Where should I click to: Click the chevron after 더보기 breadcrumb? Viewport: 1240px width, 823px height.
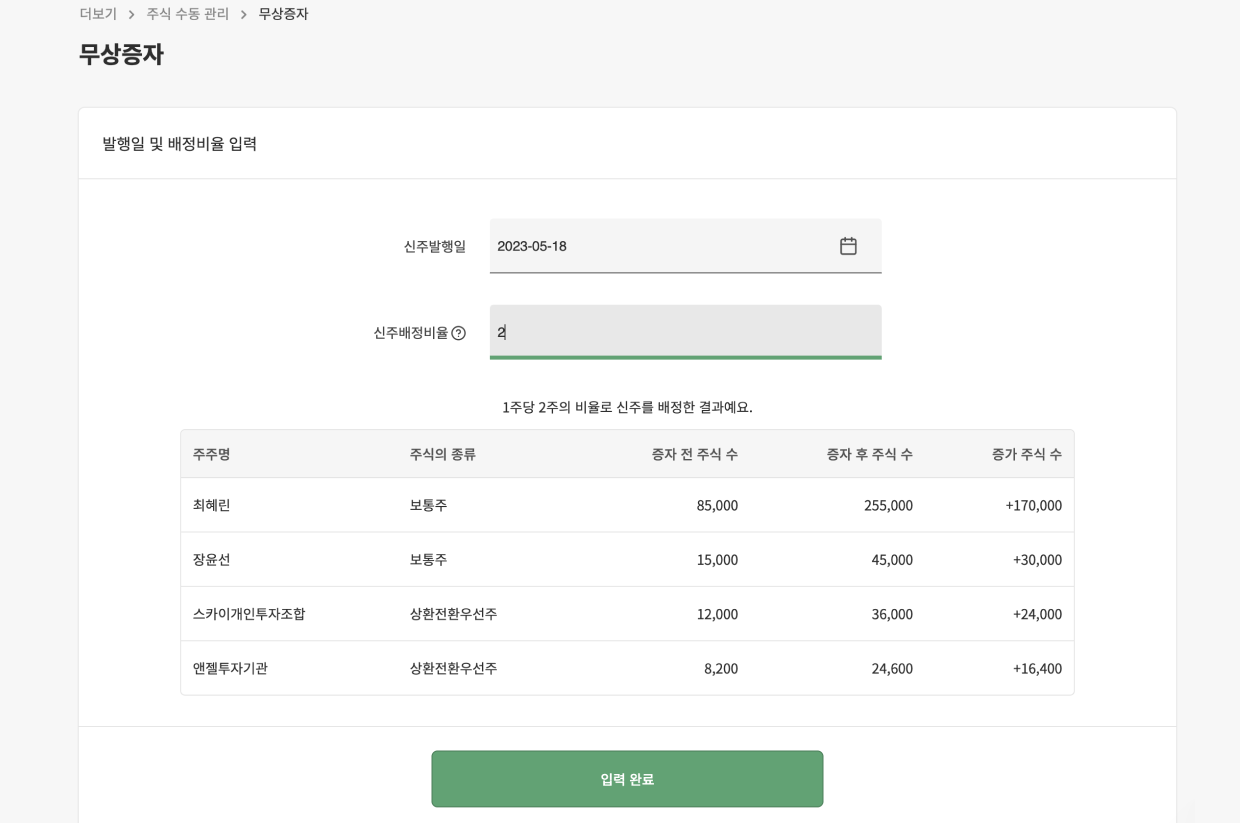tap(131, 14)
